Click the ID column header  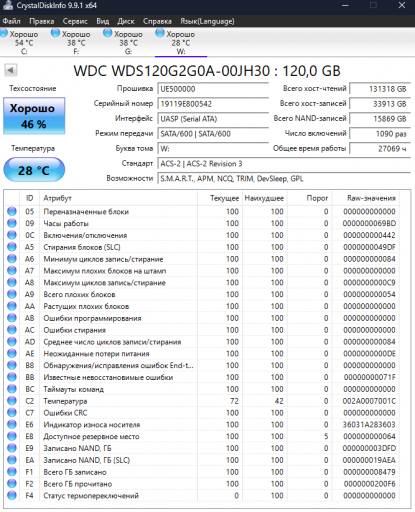[30, 198]
